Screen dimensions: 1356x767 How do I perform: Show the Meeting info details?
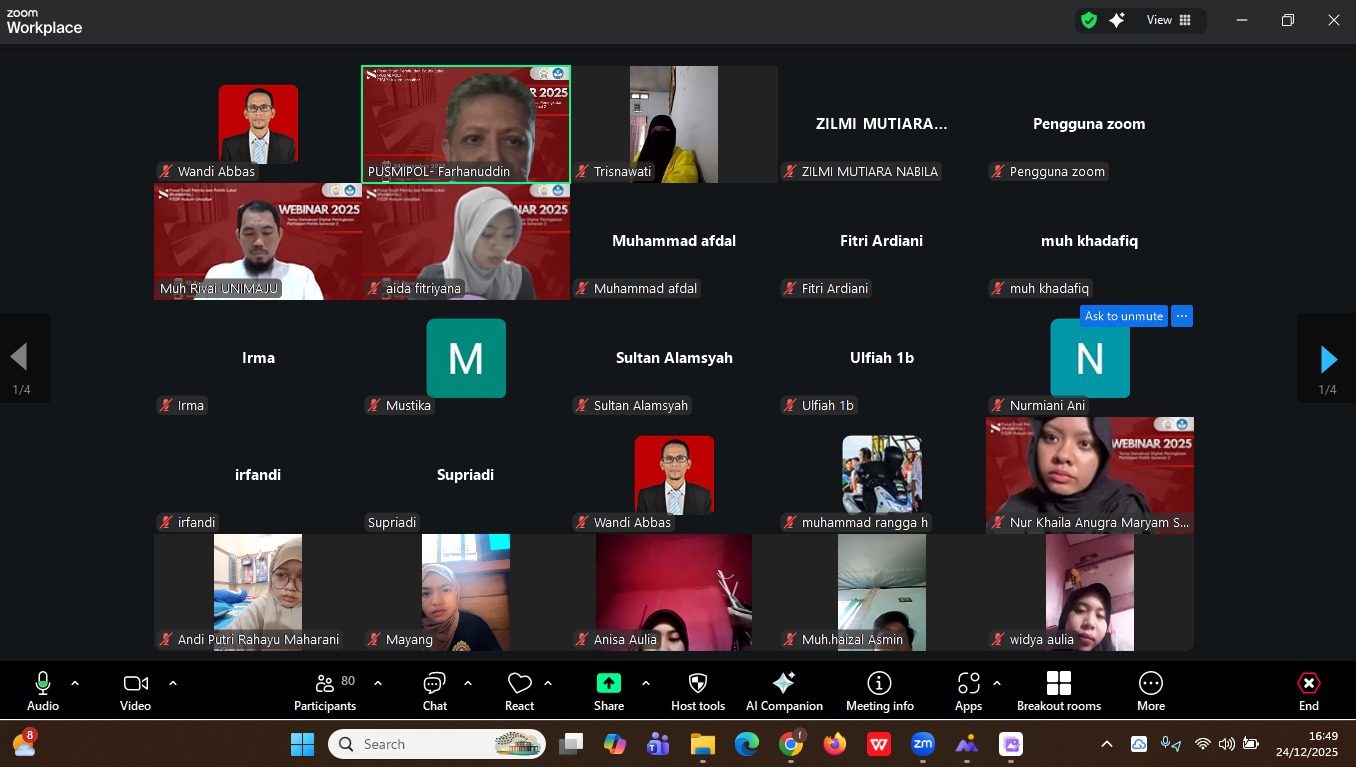point(879,690)
